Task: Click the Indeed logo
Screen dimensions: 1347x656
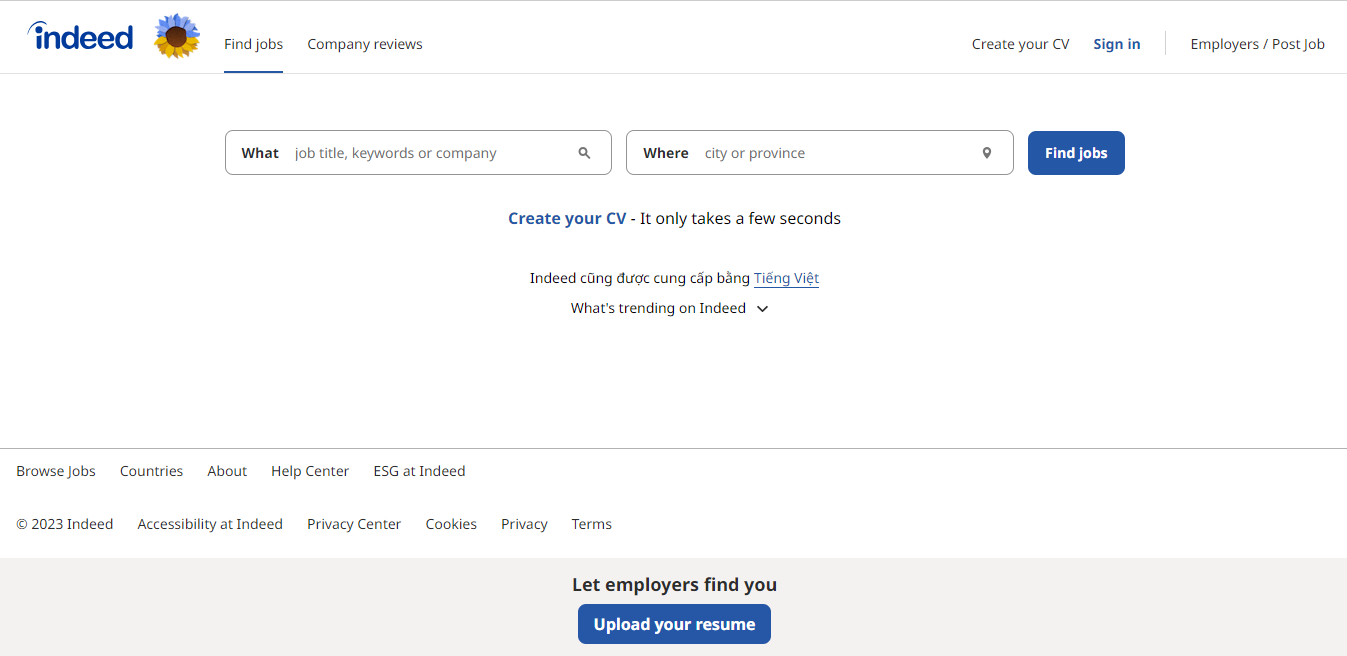Action: [x=80, y=37]
